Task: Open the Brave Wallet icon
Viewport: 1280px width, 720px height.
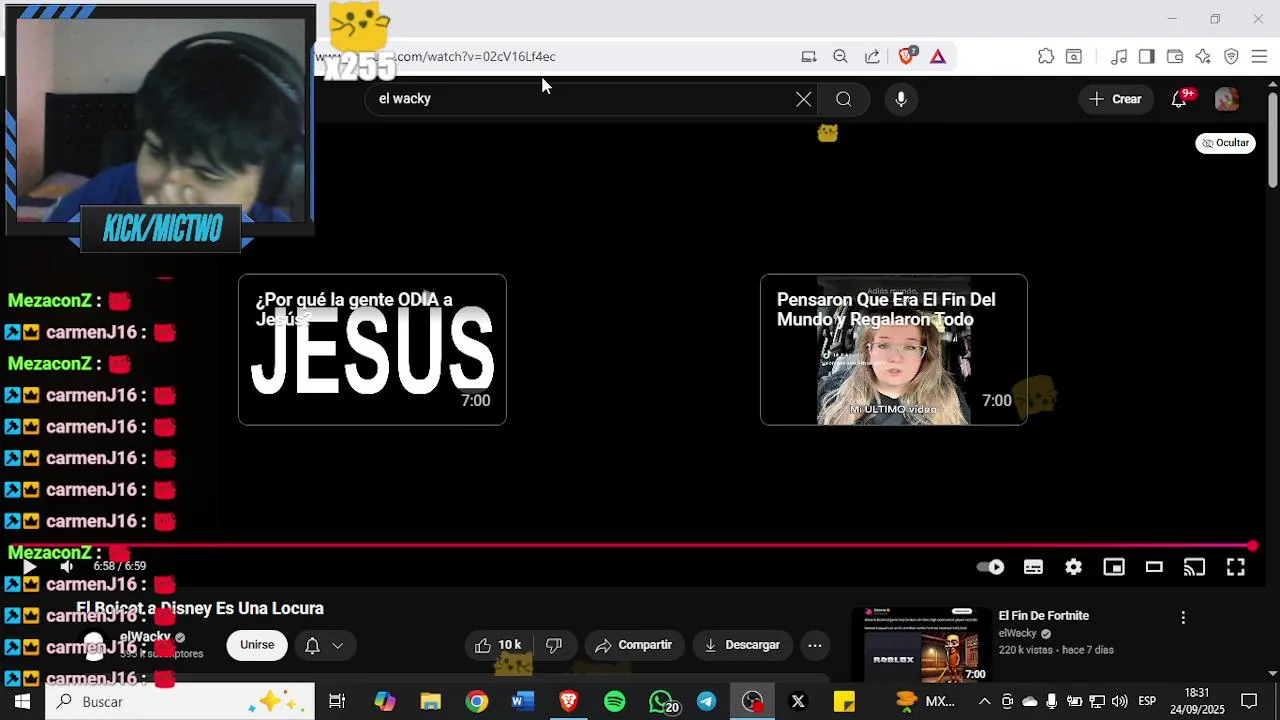Action: [1175, 56]
